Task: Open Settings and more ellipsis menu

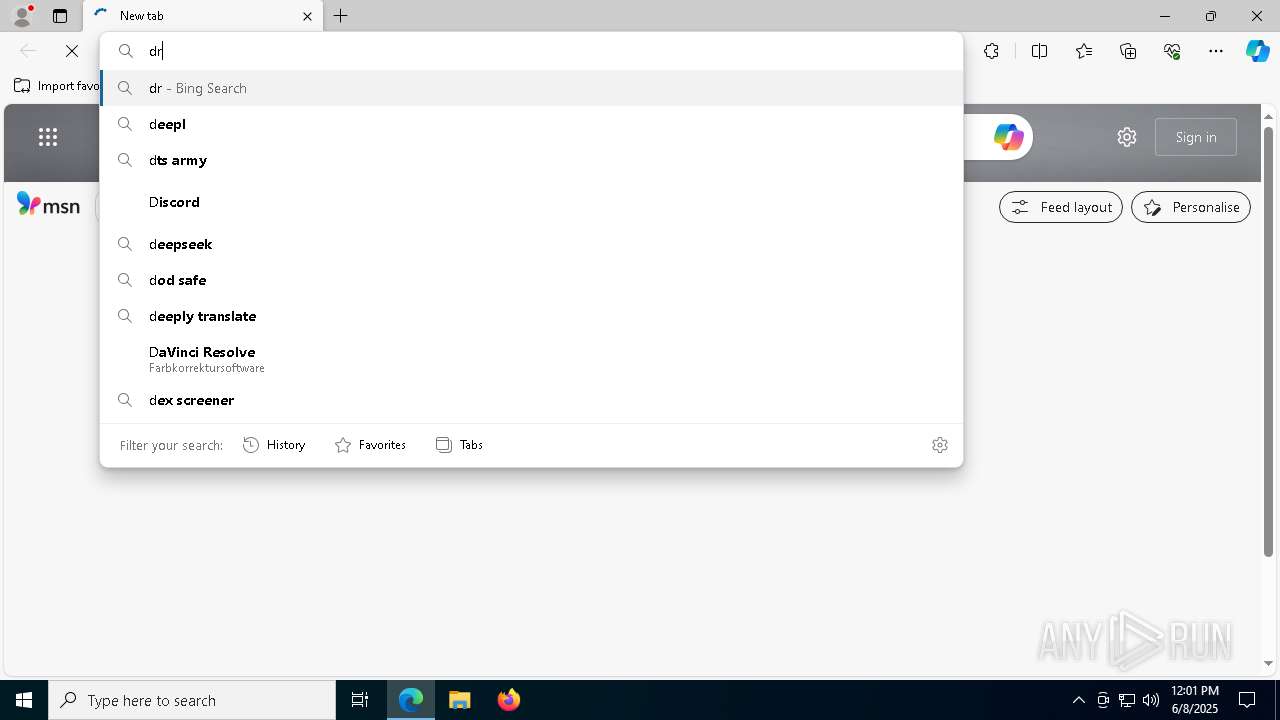Action: point(1216,51)
